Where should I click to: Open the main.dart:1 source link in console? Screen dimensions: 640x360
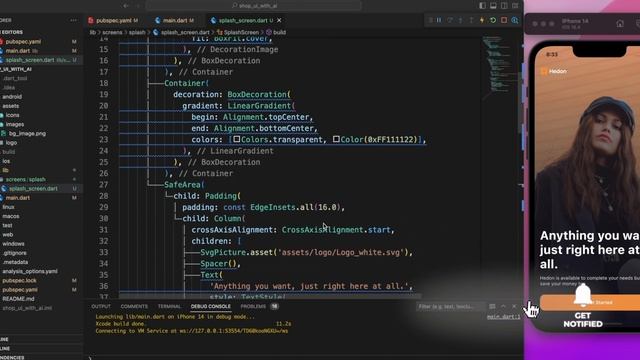point(504,317)
